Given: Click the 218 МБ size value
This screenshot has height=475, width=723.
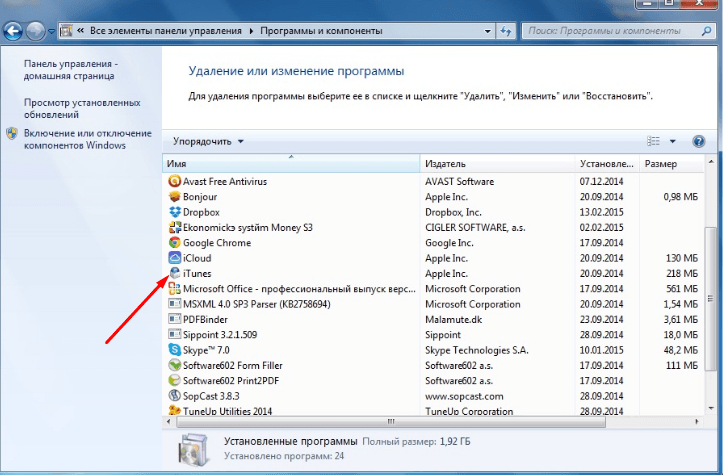Looking at the screenshot, I should point(682,273).
